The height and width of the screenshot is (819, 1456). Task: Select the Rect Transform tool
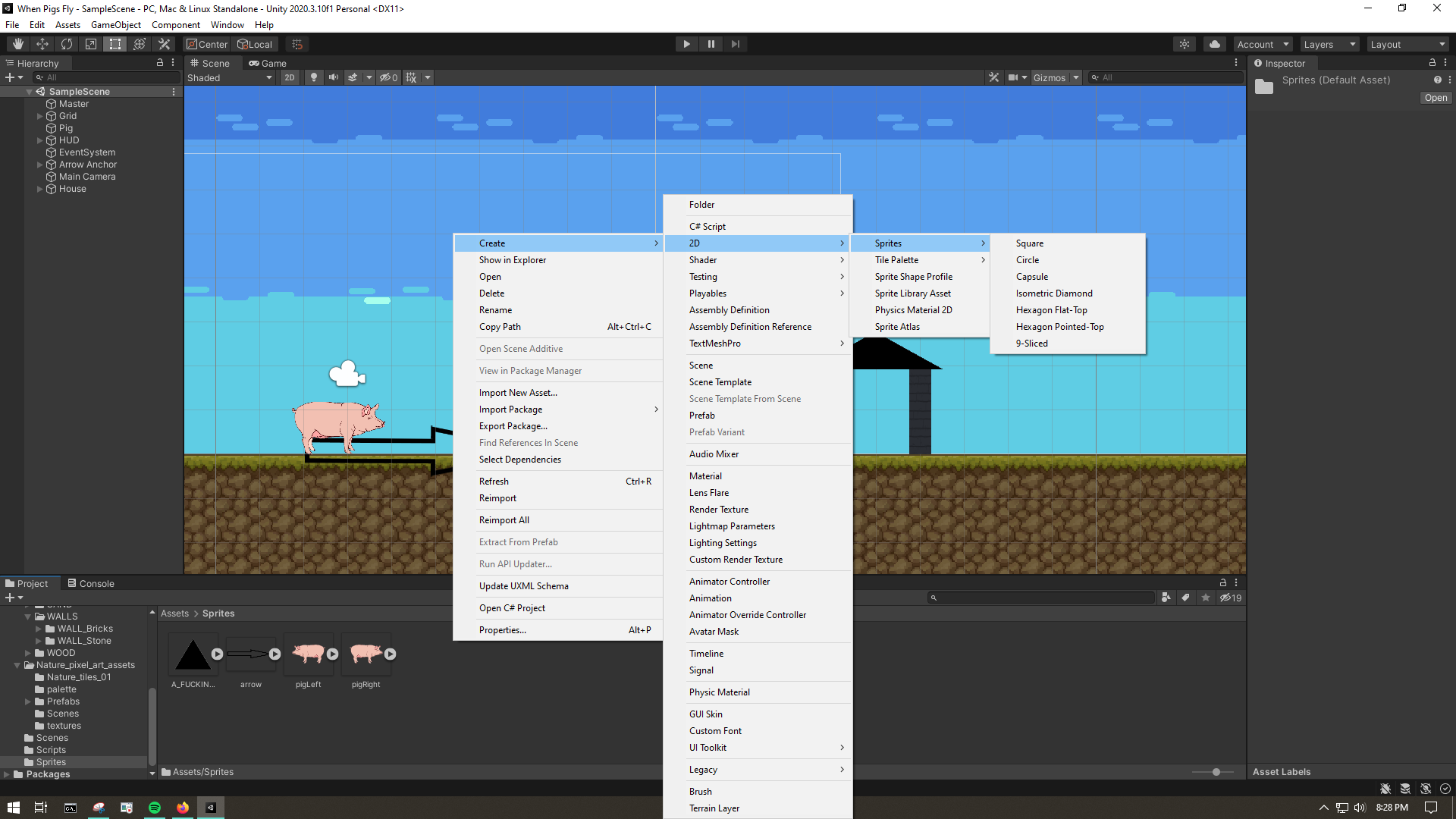[x=115, y=43]
